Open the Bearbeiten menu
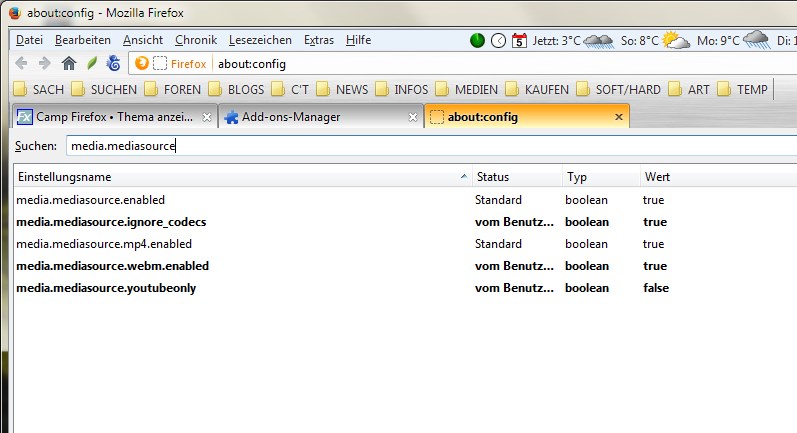The image size is (797, 433). pos(83,40)
